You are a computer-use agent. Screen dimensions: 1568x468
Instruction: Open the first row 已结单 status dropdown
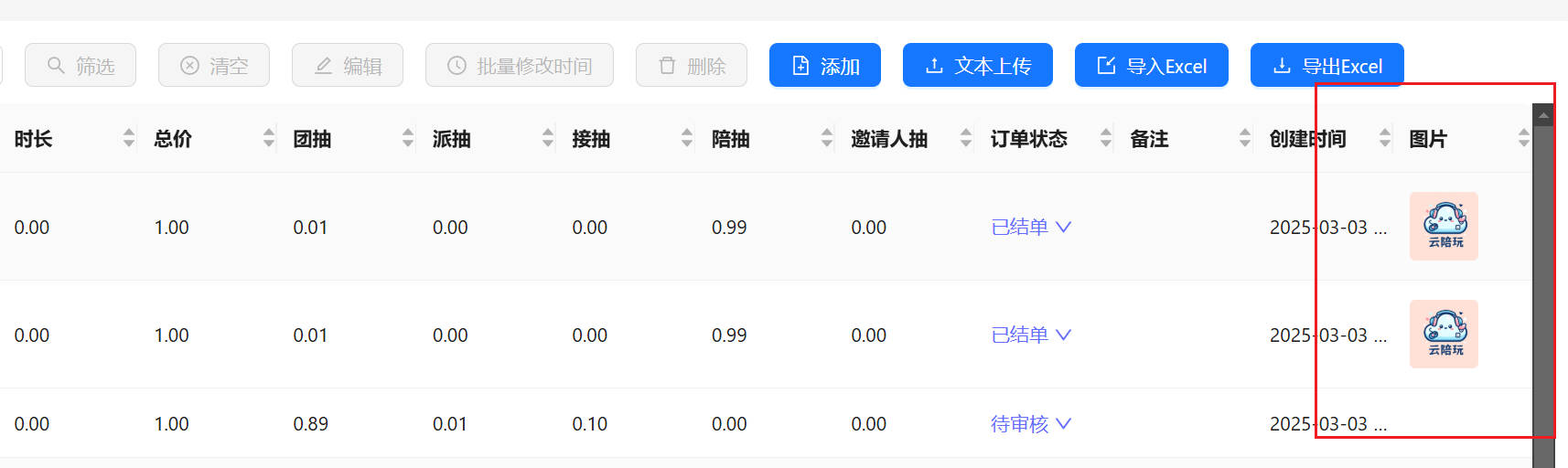click(1031, 227)
